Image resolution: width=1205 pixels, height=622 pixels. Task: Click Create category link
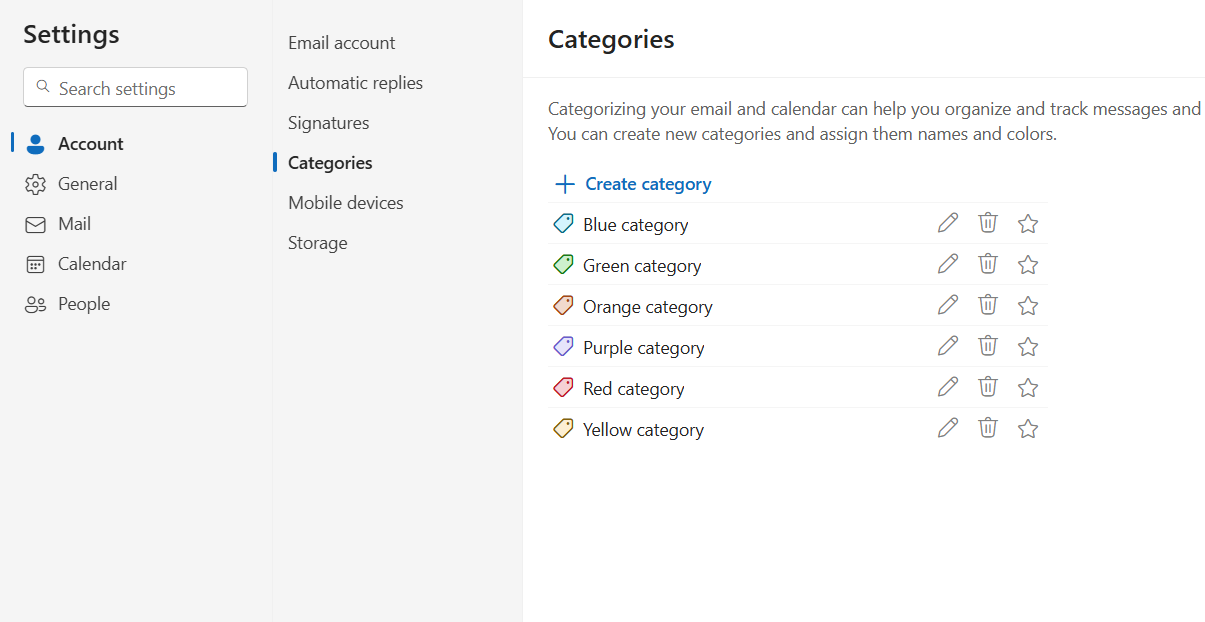tap(648, 184)
